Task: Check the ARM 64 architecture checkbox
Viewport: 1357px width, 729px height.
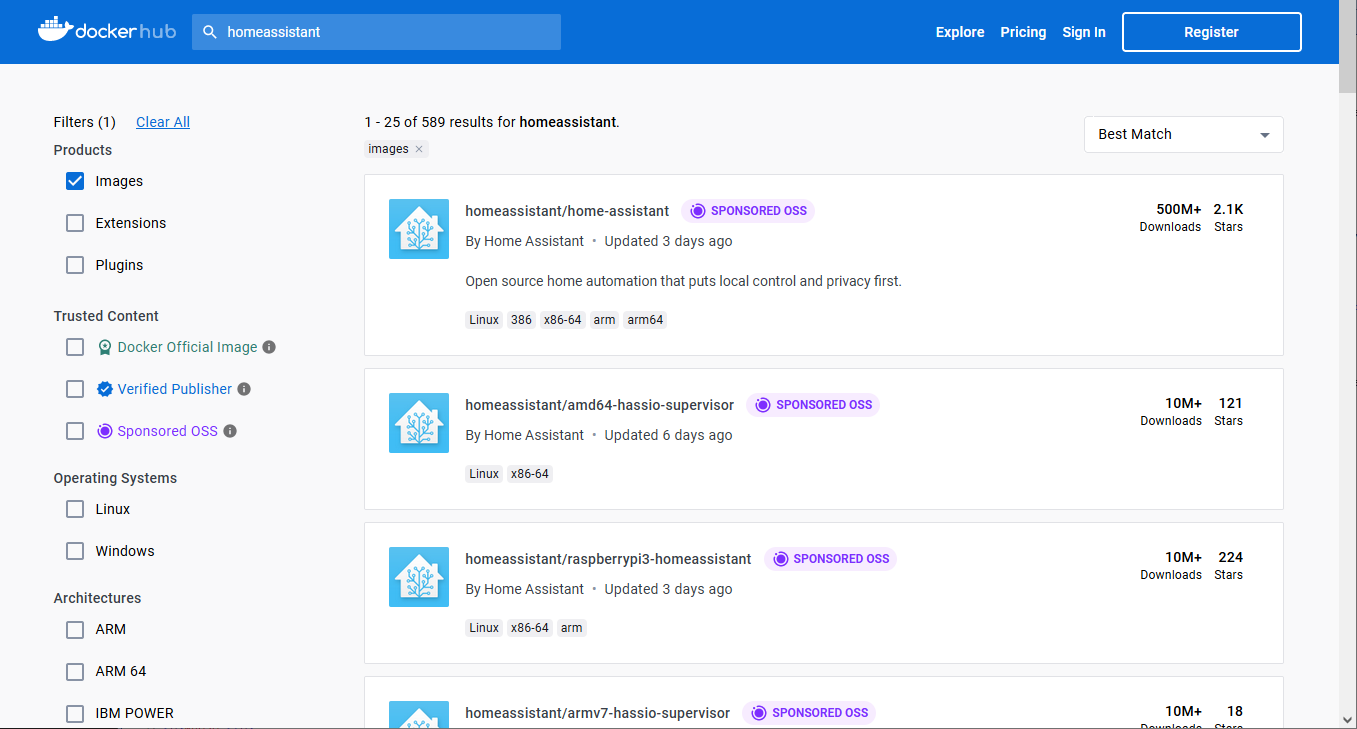Action: (x=75, y=671)
